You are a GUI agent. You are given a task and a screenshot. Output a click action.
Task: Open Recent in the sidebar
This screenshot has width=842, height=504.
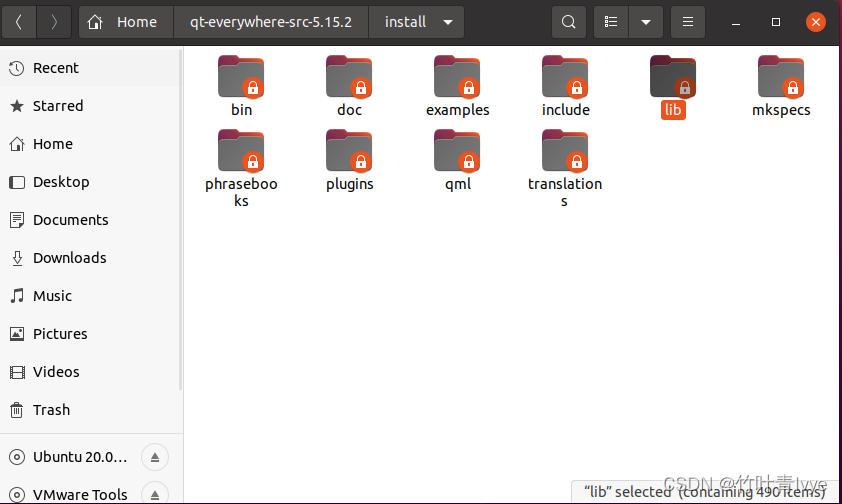pyautogui.click(x=91, y=68)
